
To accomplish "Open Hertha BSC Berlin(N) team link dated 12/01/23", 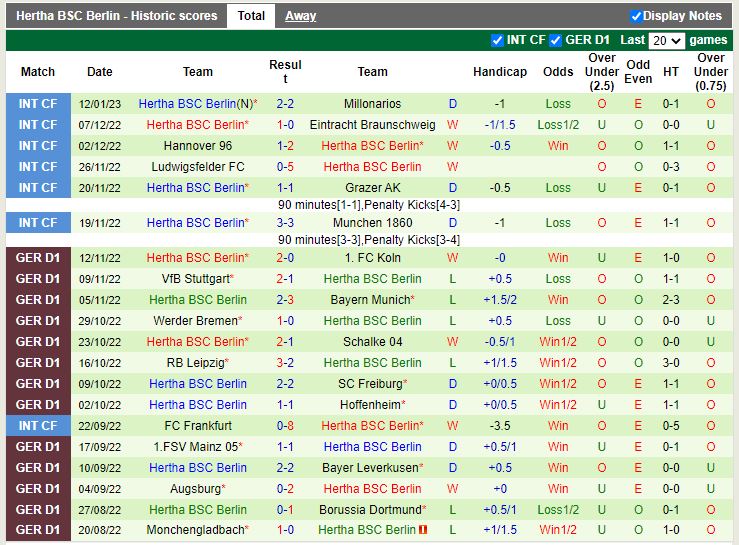I will tap(198, 104).
